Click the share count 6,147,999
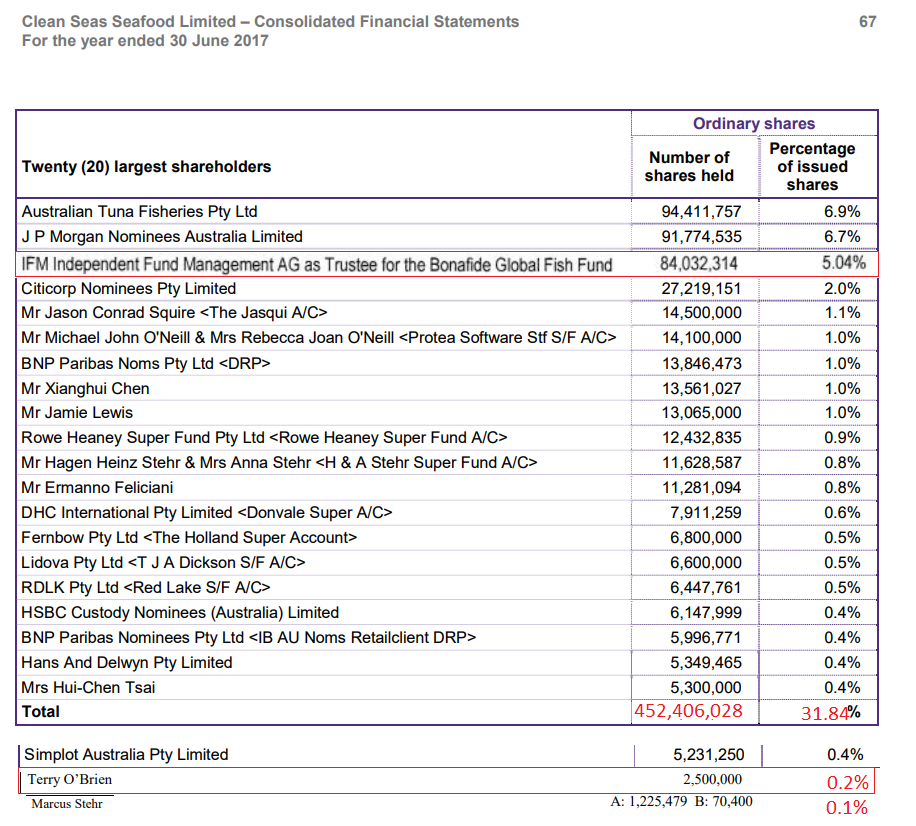The image size is (916, 826). point(705,613)
